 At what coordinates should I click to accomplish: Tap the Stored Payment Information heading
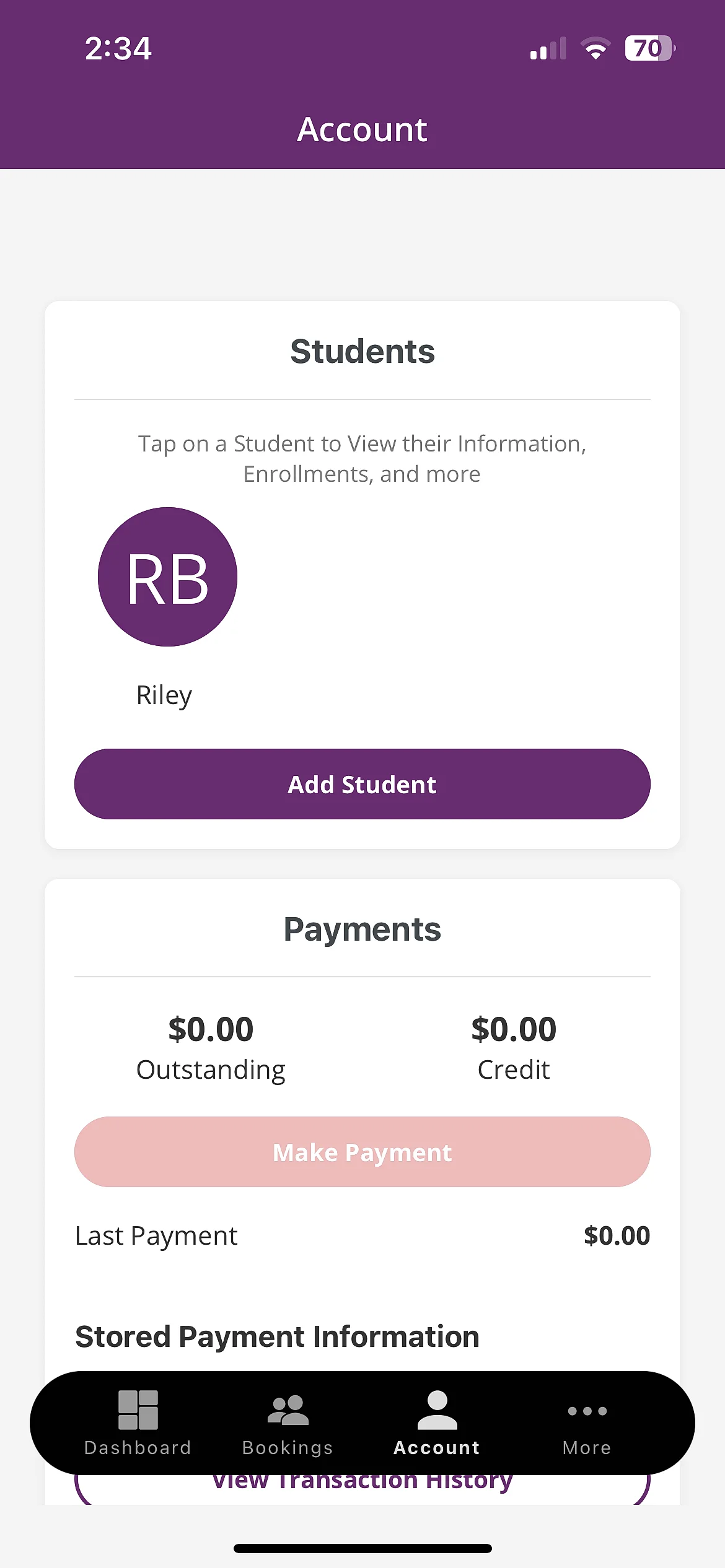[x=277, y=1336]
